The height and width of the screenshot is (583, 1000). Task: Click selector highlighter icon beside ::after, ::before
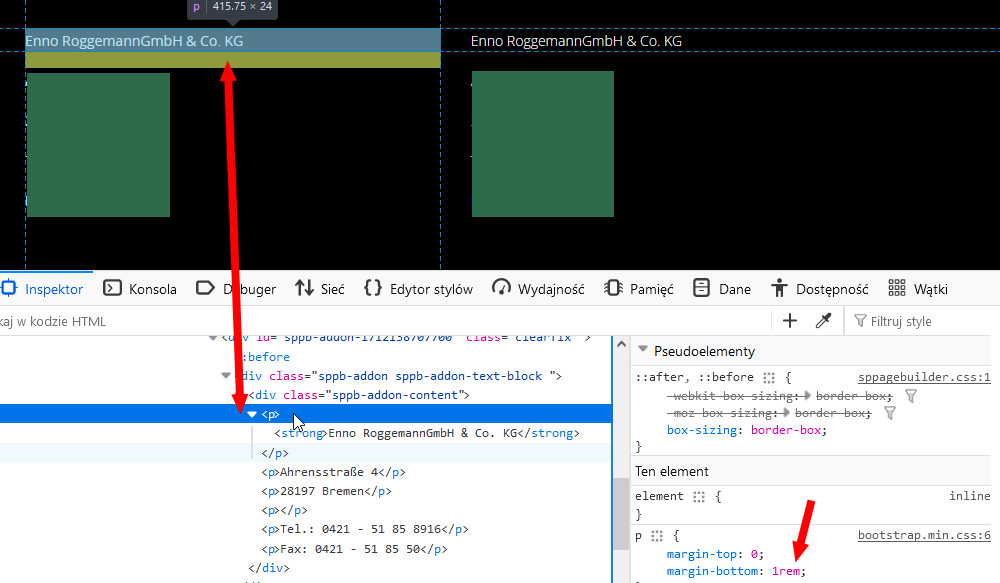(769, 379)
